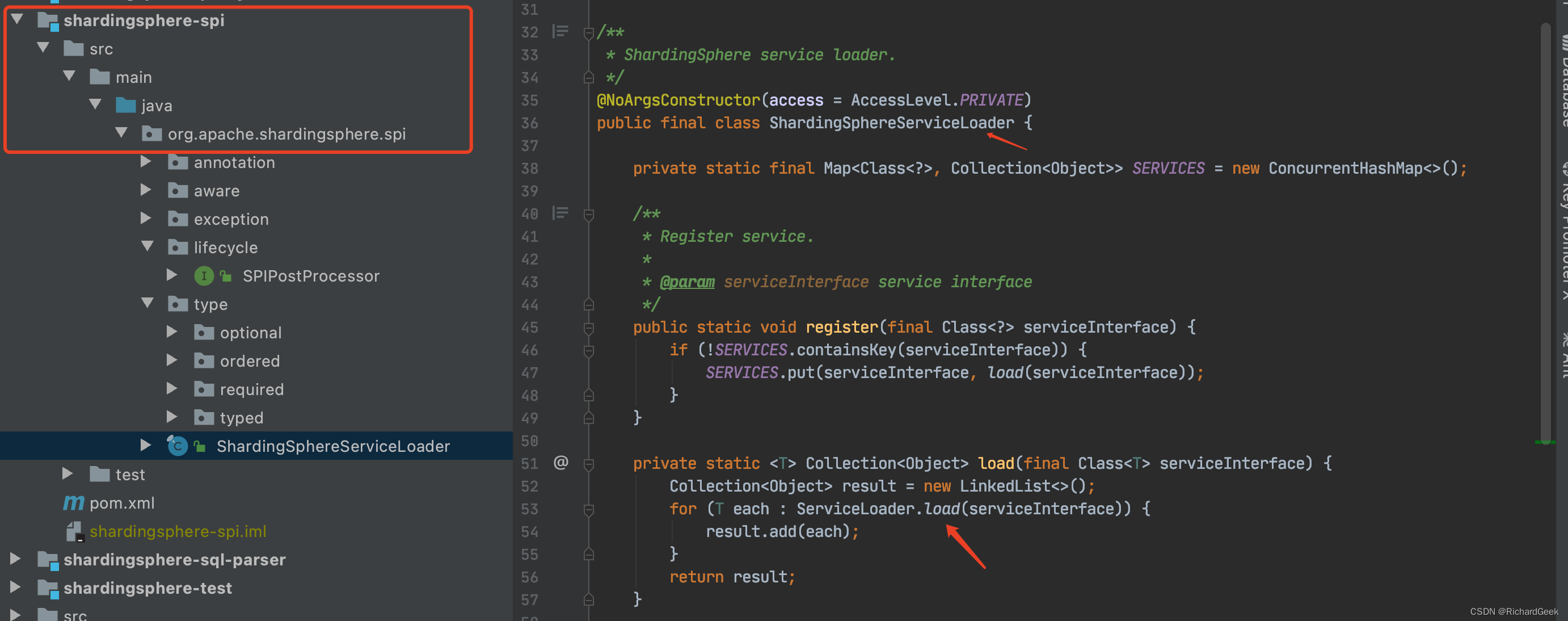Collapse the shardingsphere-spi module
This screenshot has height=621, width=1568.
point(17,19)
